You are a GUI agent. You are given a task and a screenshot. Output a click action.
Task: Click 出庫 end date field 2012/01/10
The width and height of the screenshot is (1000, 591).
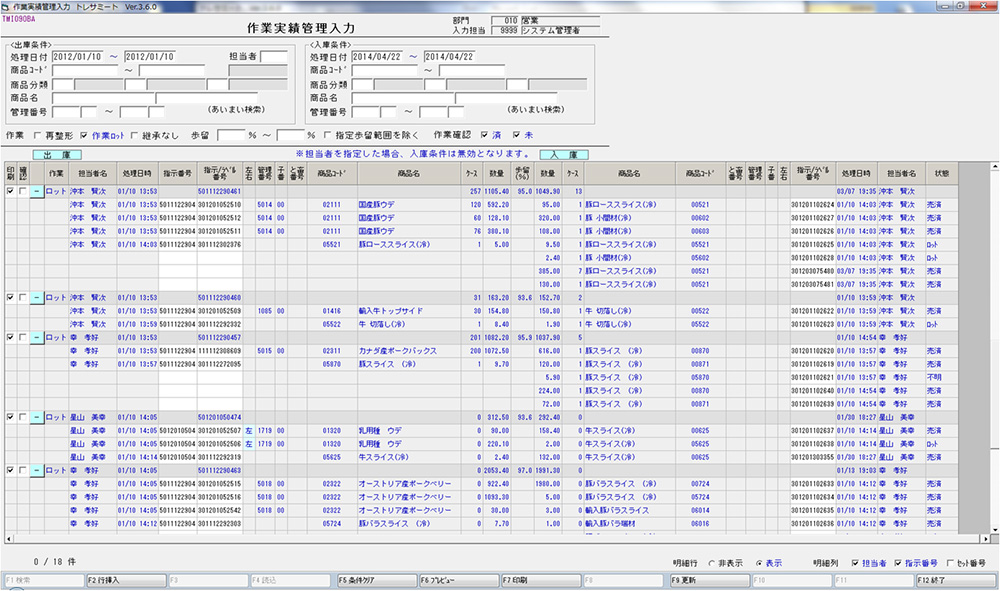(x=150, y=57)
